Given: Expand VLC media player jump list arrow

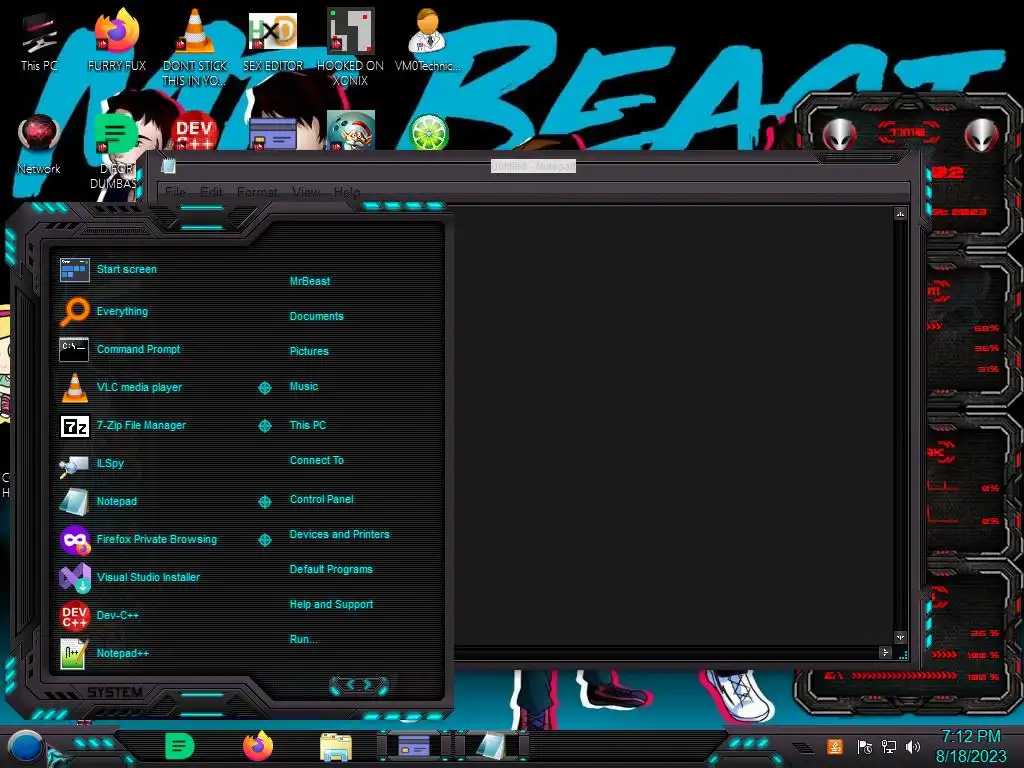Looking at the screenshot, I should click(x=264, y=388).
